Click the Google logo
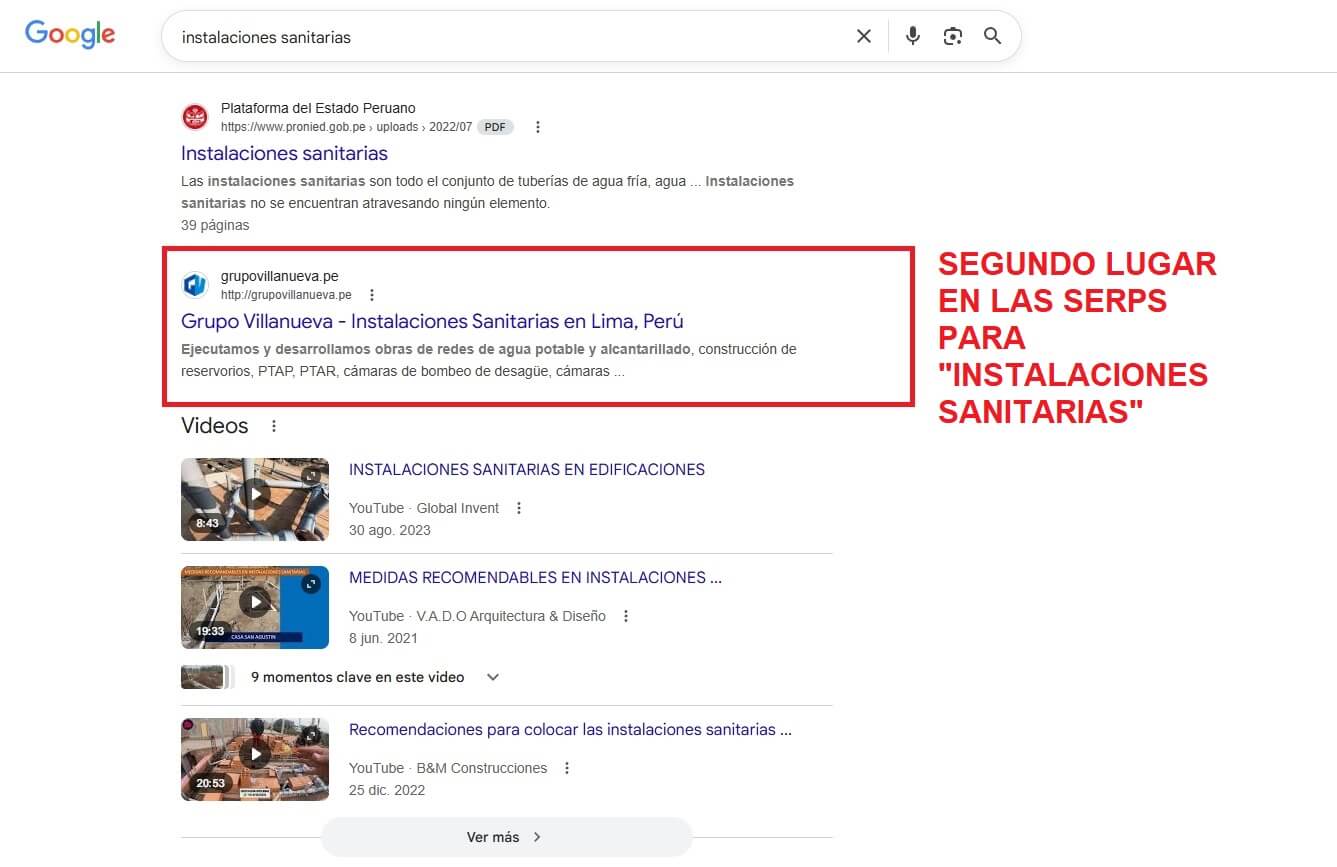The height and width of the screenshot is (867, 1337). 69,34
